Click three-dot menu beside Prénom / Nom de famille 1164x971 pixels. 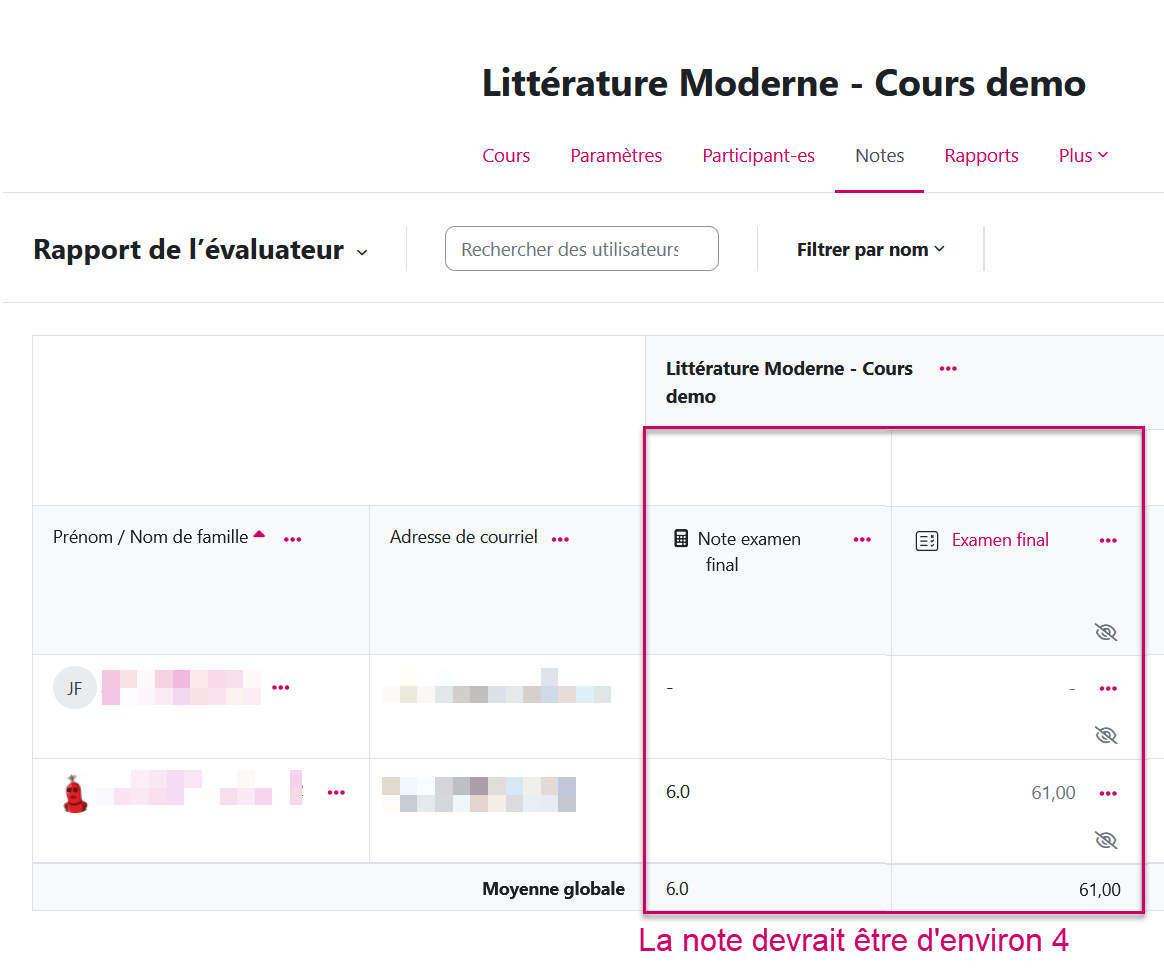coord(292,539)
